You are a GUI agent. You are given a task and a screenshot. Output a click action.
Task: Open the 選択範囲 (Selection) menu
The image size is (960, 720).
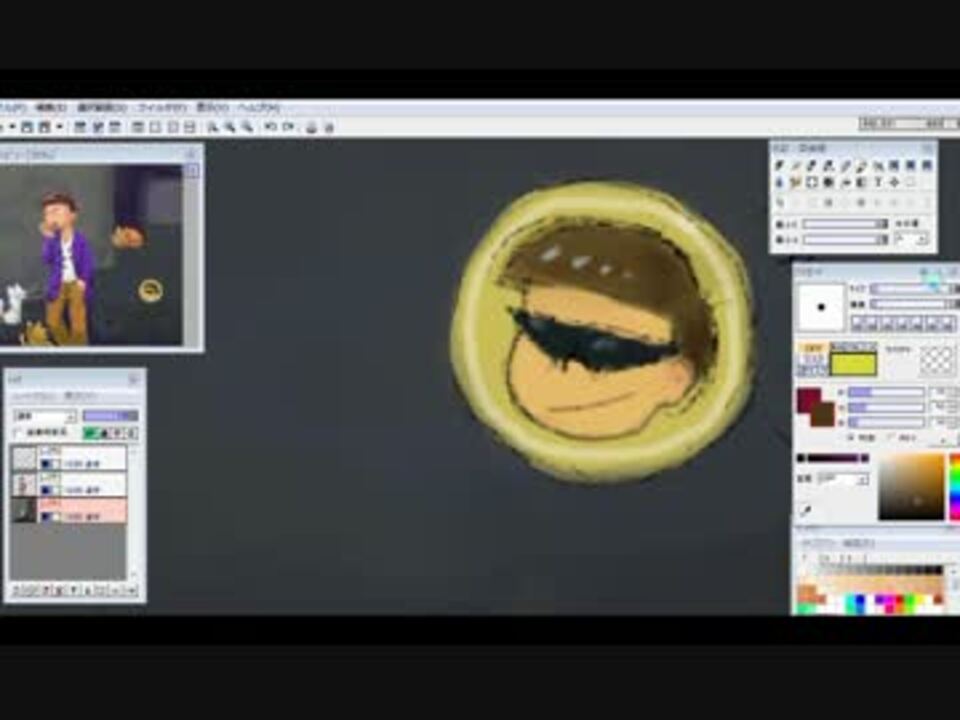tap(101, 108)
